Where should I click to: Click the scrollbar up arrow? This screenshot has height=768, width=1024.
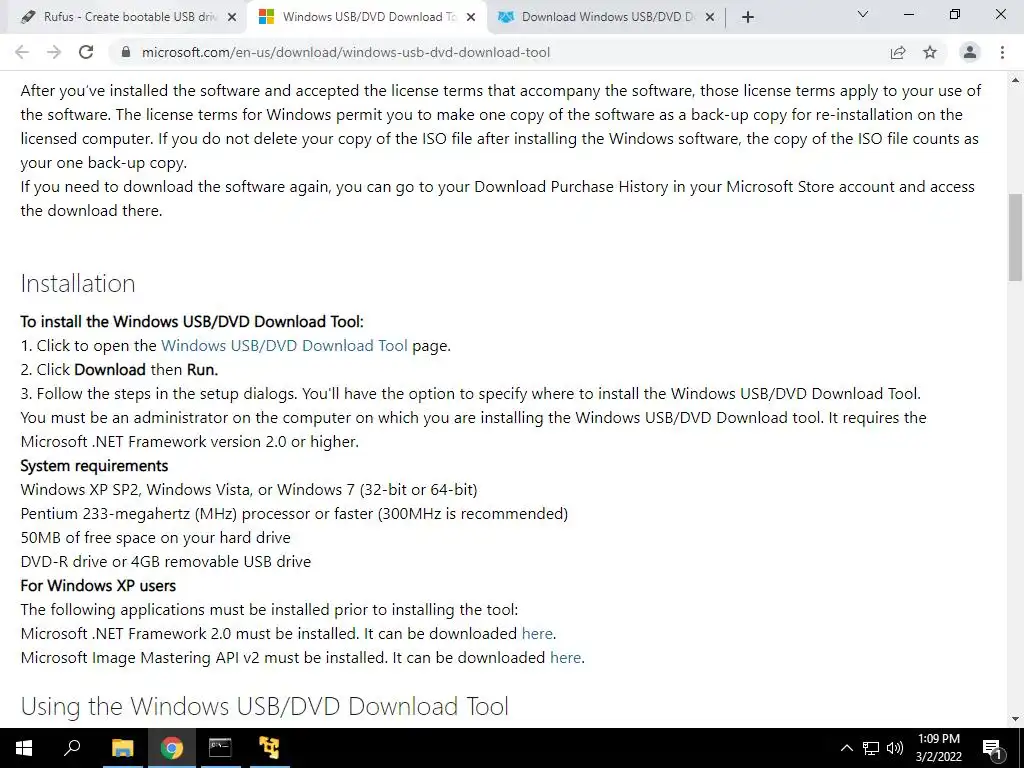(x=1015, y=80)
